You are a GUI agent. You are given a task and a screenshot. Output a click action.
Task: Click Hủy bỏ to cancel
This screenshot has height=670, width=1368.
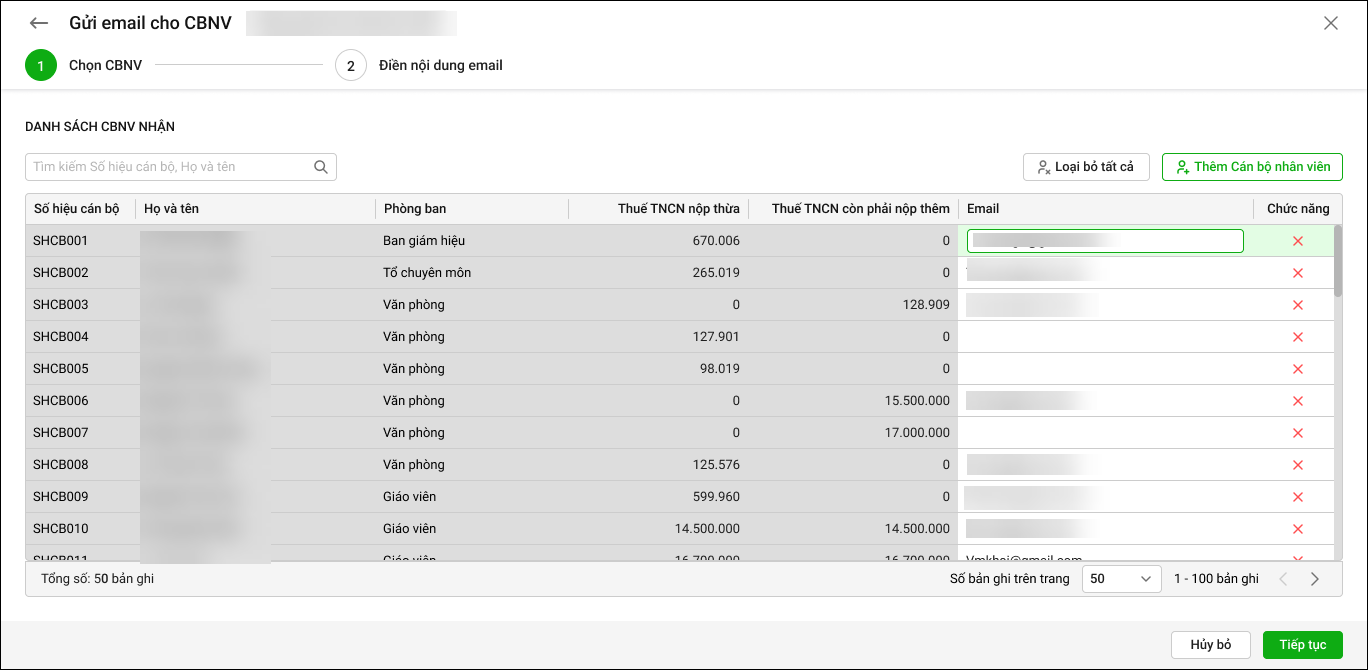pyautogui.click(x=1210, y=645)
